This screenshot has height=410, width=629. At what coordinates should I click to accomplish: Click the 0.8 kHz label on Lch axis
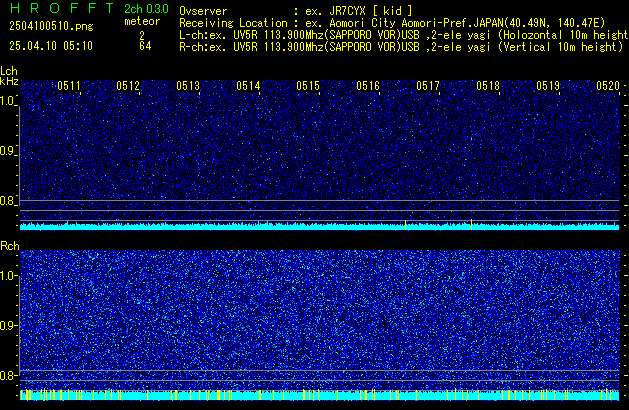(x=8, y=201)
